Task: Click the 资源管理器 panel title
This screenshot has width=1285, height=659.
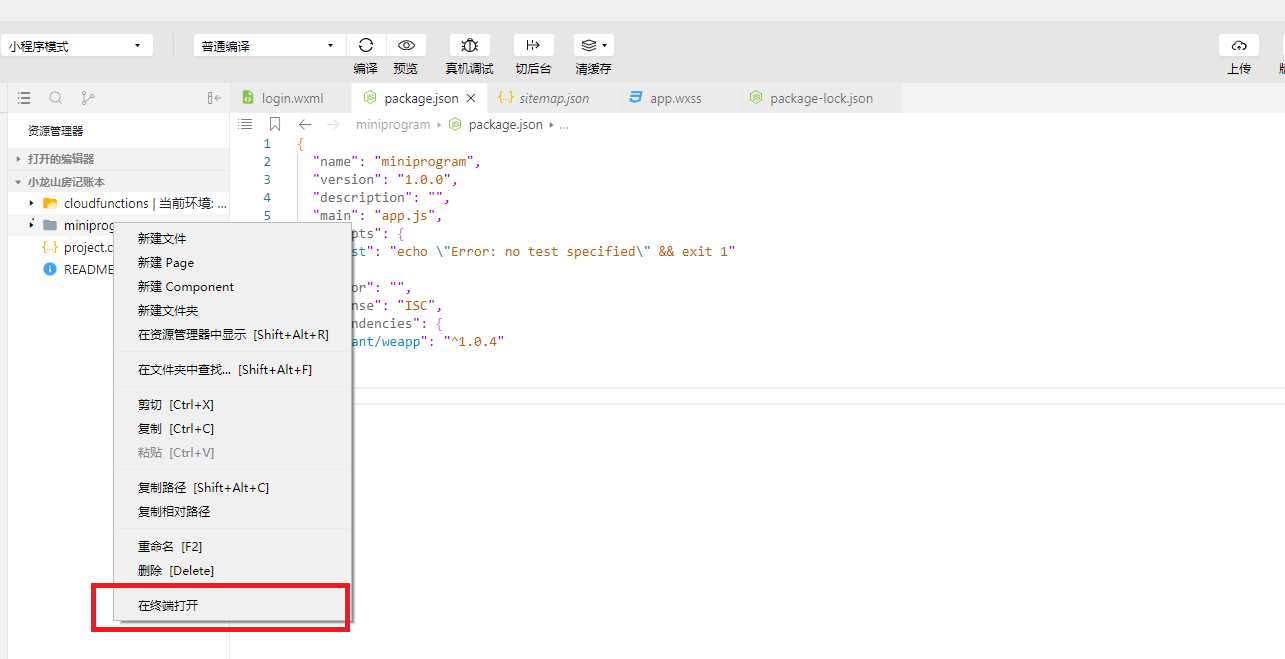Action: click(x=56, y=130)
